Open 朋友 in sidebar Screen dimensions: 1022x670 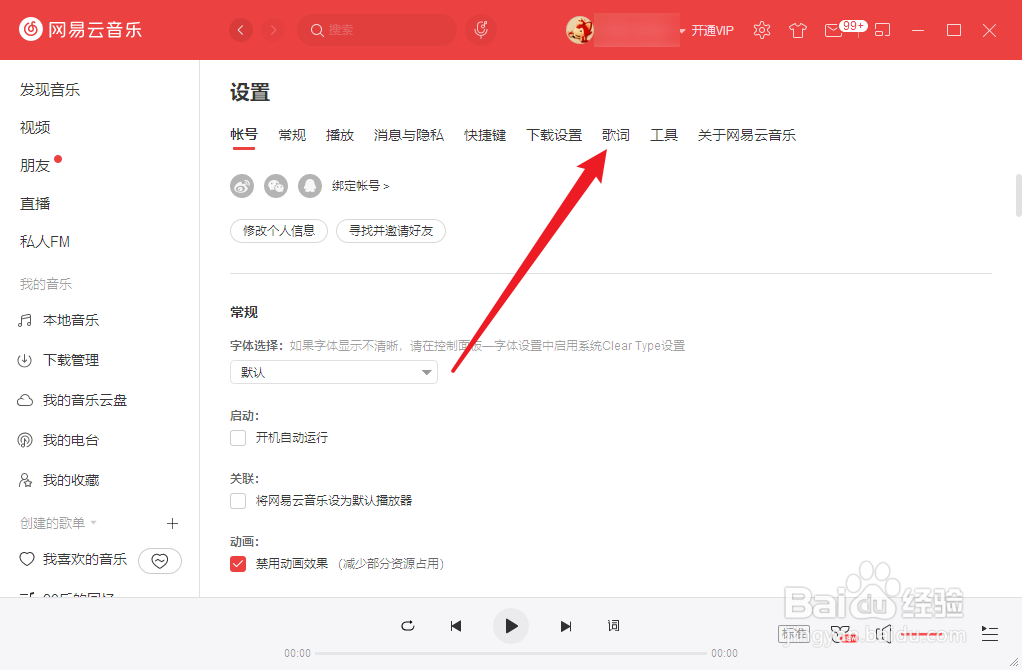coord(35,166)
